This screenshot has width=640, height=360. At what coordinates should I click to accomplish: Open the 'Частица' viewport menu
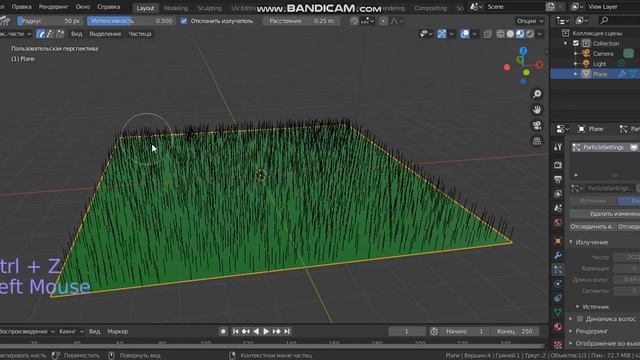tap(140, 34)
